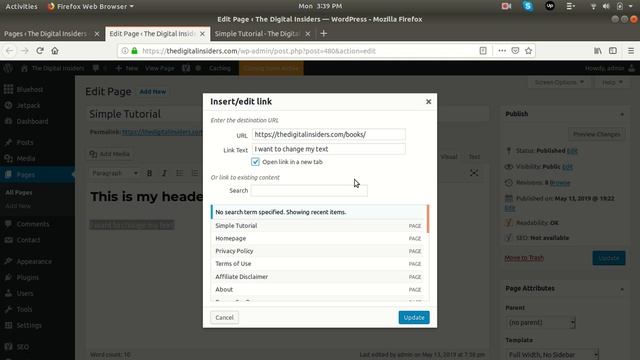
Task: Open a new browser tab
Action: click(324, 34)
